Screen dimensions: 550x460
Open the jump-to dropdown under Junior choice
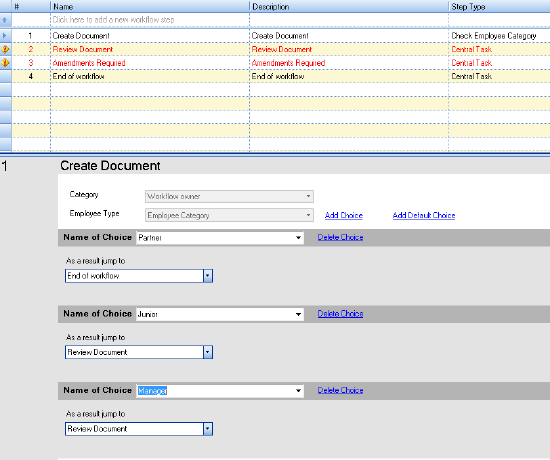click(139, 352)
